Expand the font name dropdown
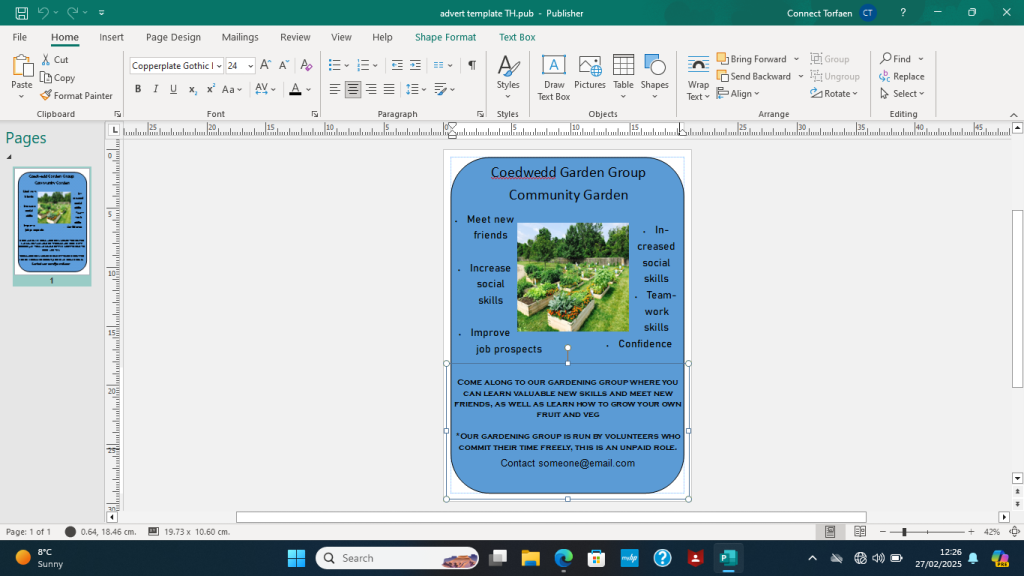Viewport: 1024px width, 576px height. tap(217, 66)
